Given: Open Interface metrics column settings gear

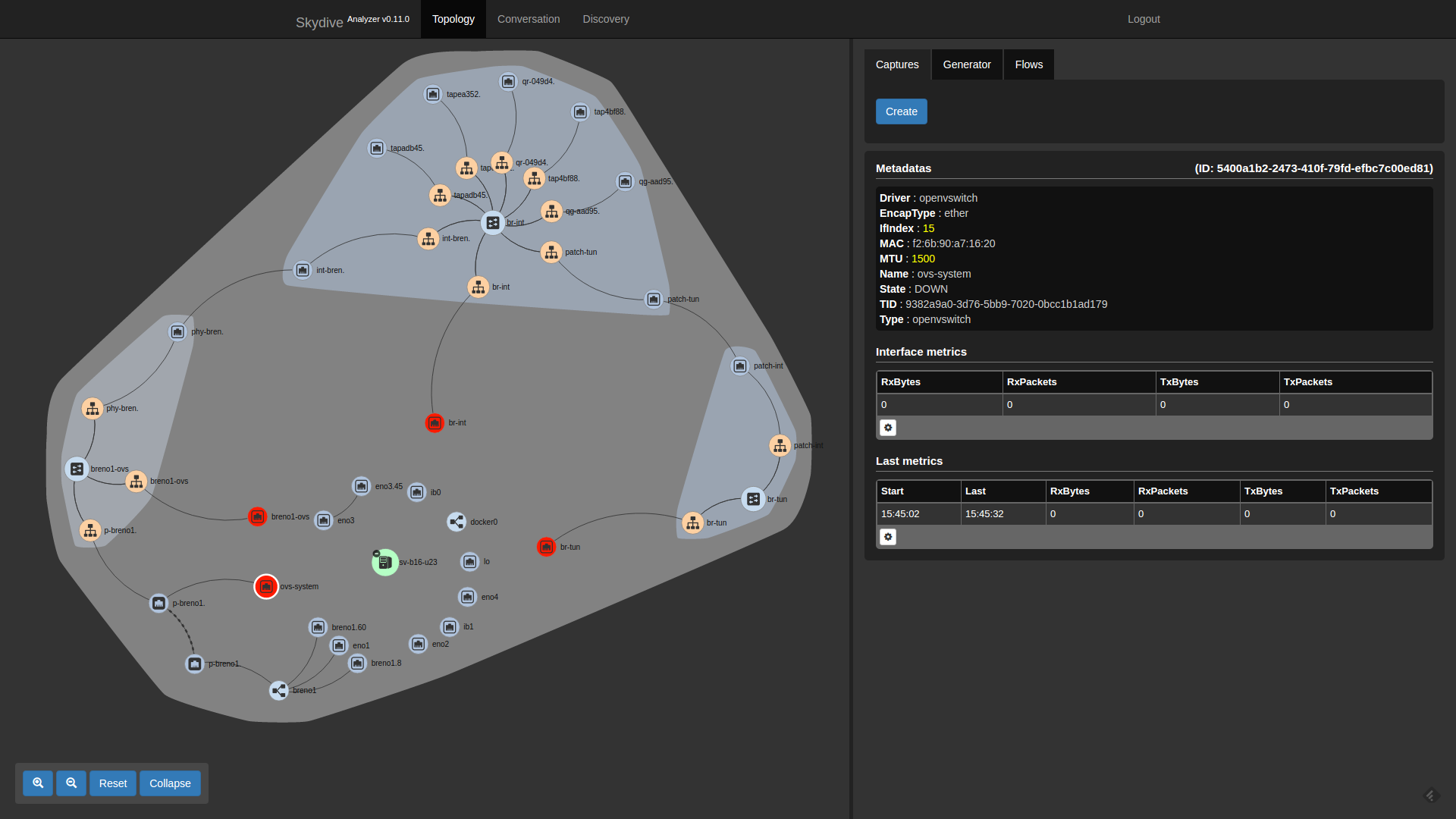Looking at the screenshot, I should coord(888,428).
